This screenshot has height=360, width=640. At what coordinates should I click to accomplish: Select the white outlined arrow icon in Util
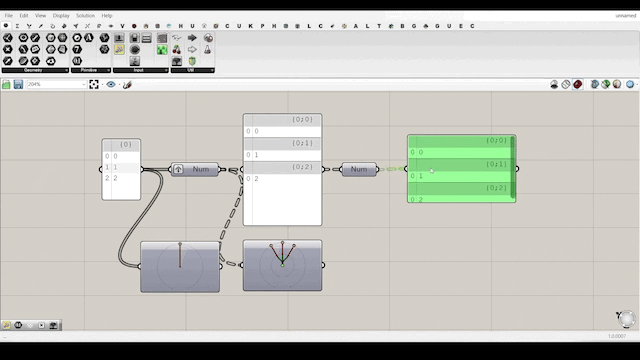[192, 50]
